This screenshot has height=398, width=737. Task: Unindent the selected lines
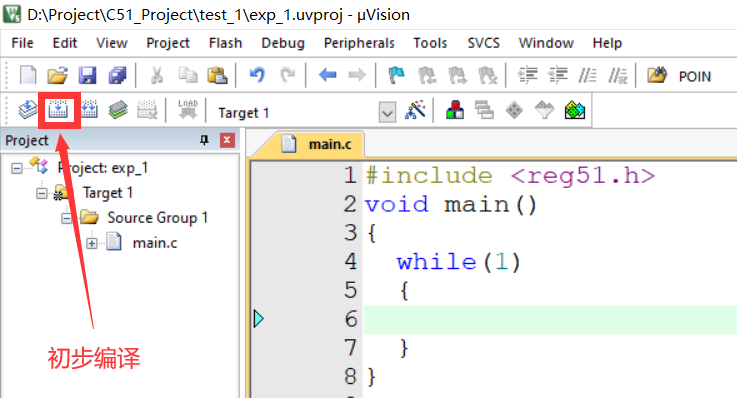coord(558,75)
